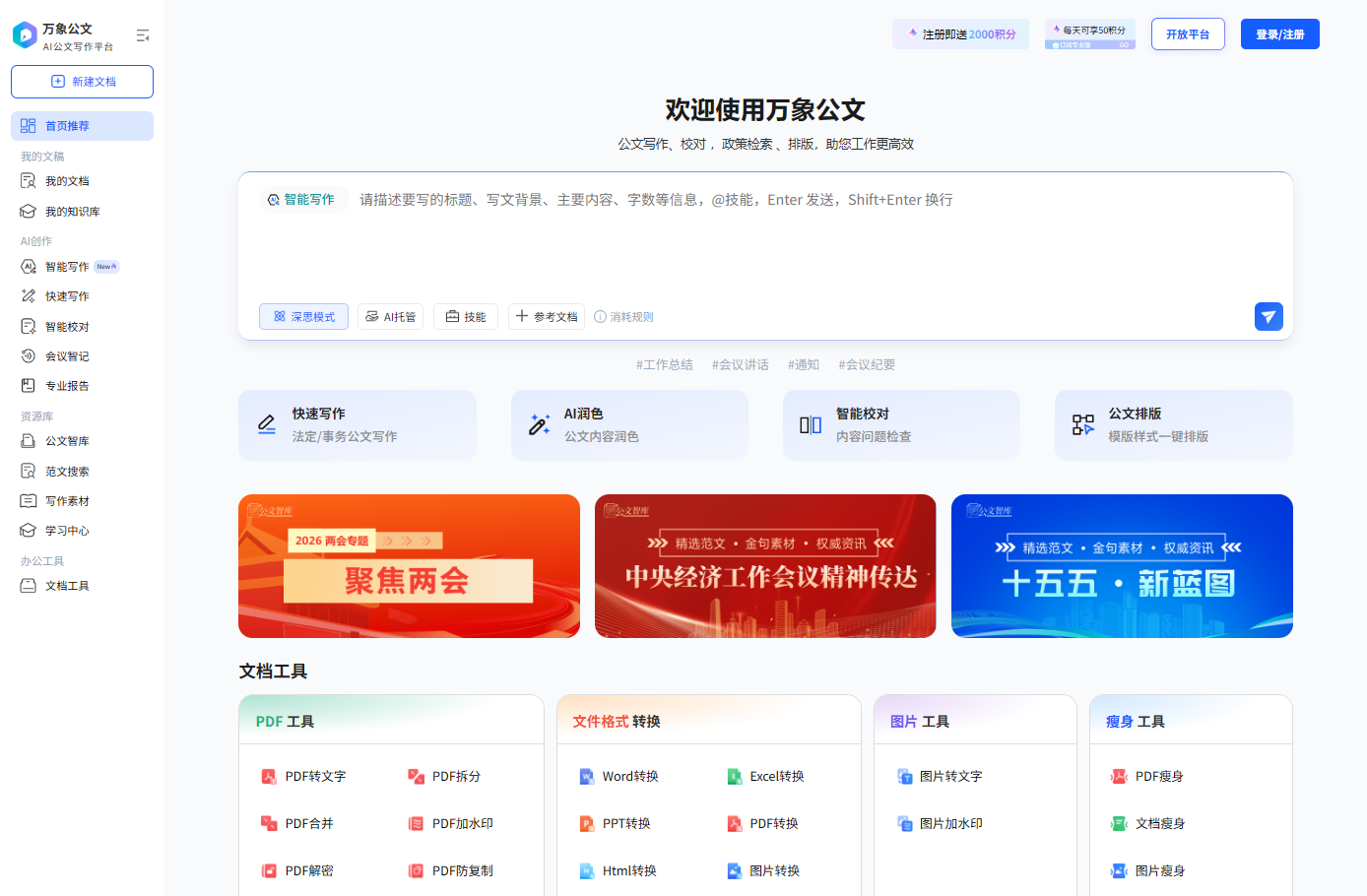Open the 公文排版 feature card

tap(1174, 425)
